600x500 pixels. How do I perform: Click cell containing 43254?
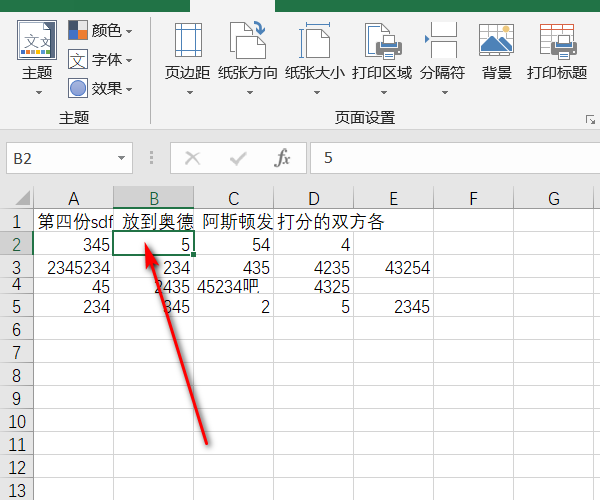click(x=393, y=267)
